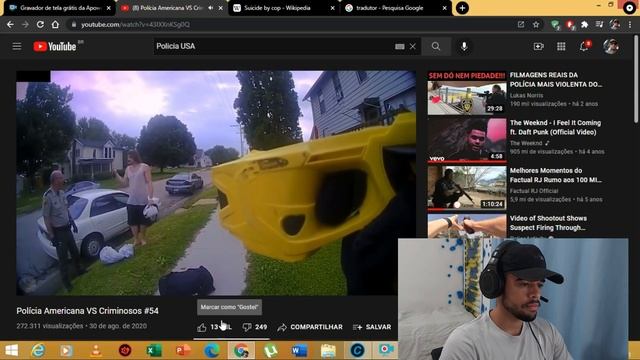Open the screen recorder taskbar icon

click(386, 350)
